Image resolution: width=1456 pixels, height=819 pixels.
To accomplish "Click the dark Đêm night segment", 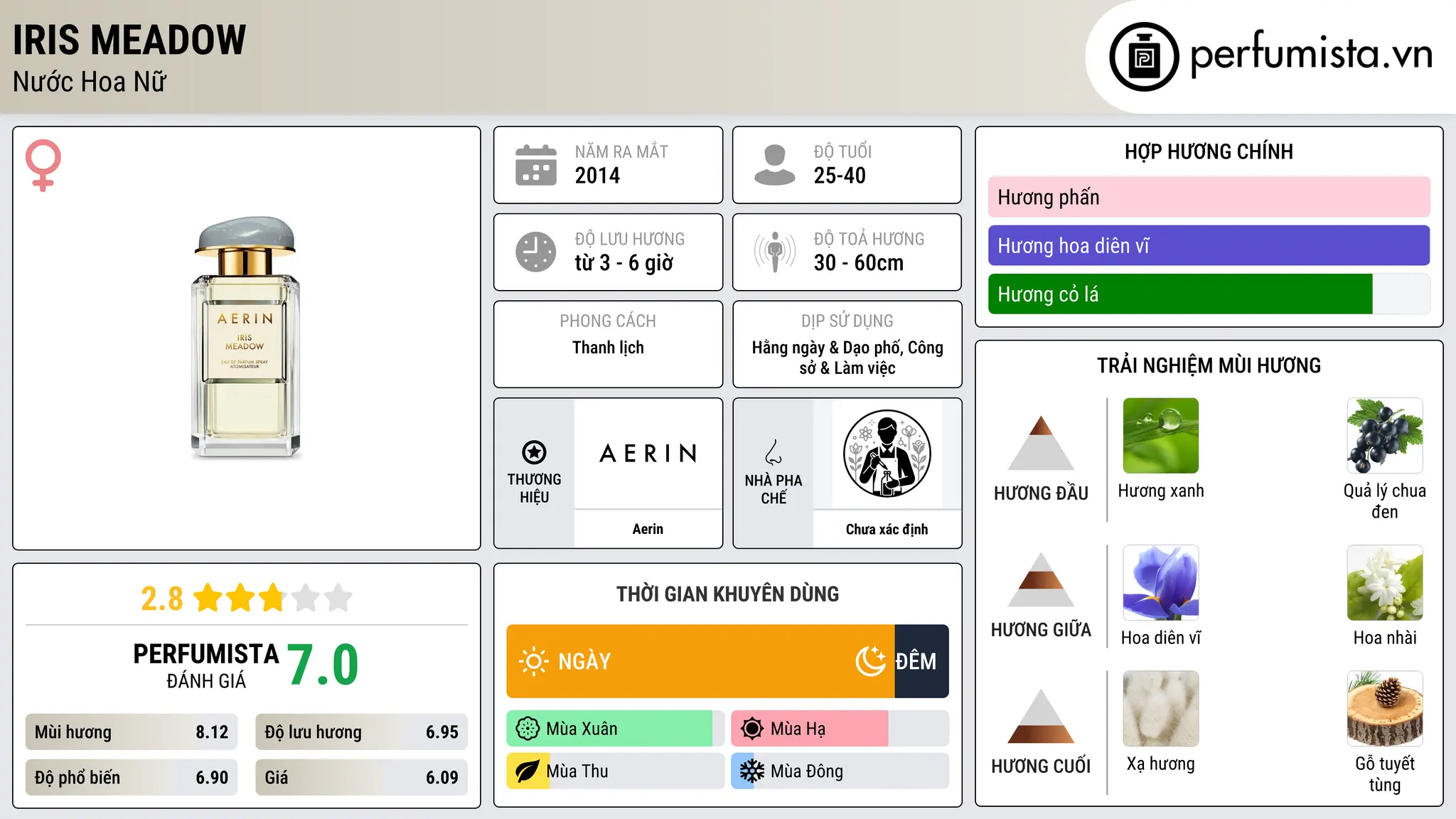I will tap(921, 661).
